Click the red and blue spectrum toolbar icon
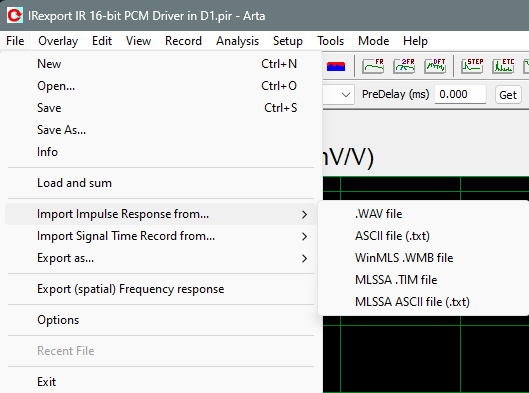Viewport: 529px width, 393px height. click(336, 66)
